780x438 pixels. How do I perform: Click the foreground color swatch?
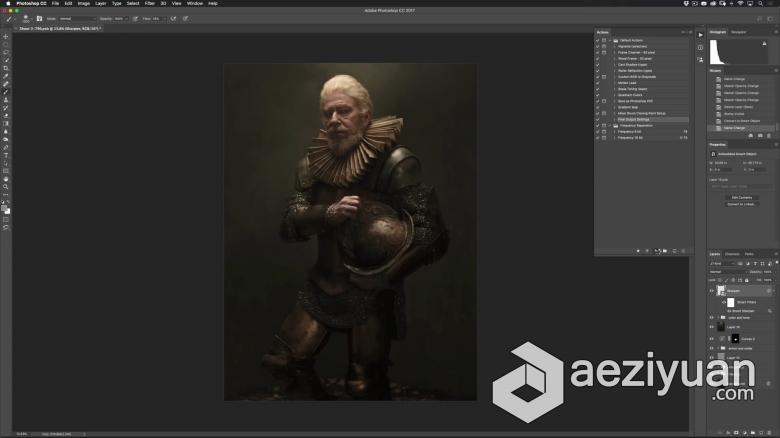coord(4,208)
